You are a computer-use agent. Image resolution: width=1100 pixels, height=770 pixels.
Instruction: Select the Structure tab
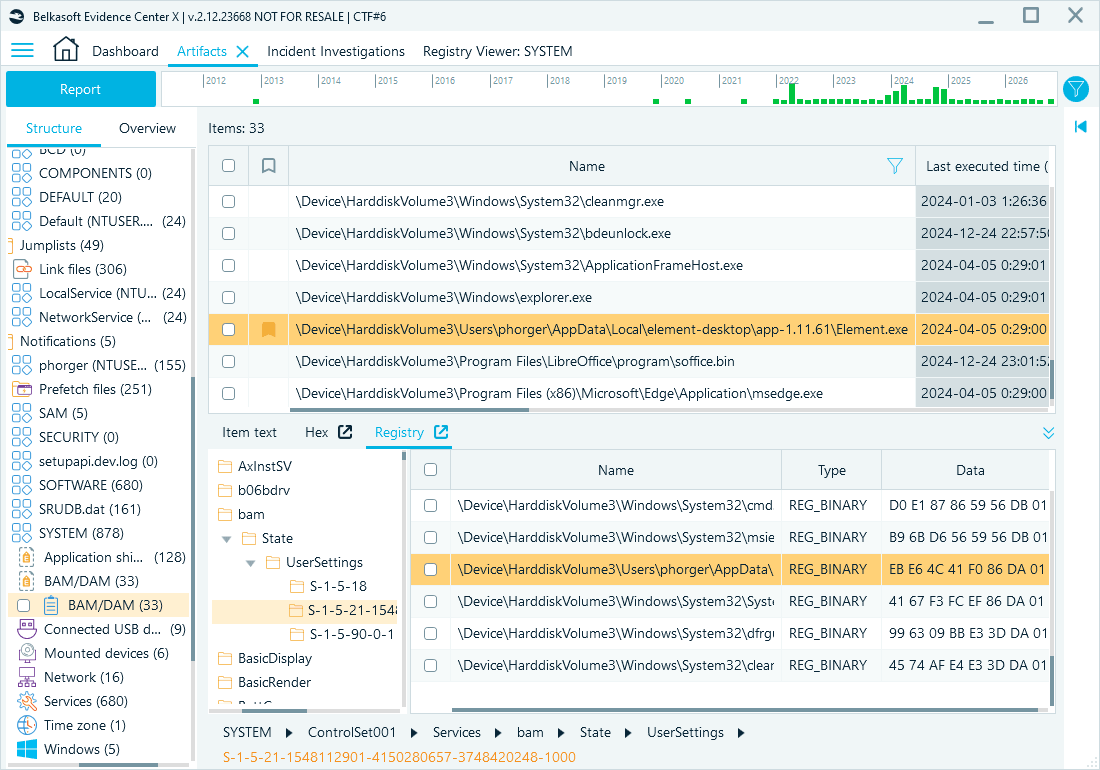click(x=54, y=128)
